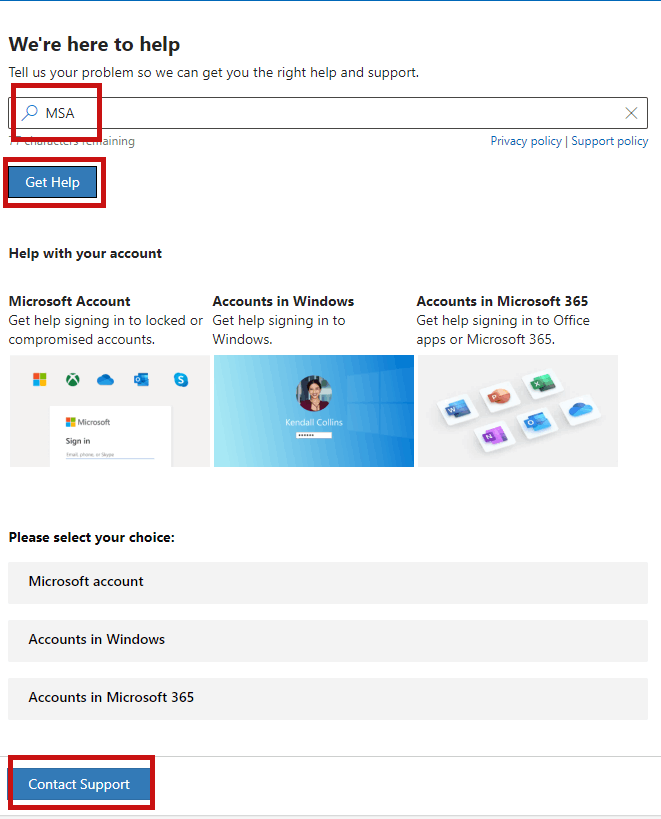Click the Outlook icon in sign-in image
This screenshot has width=661, height=819.
[x=141, y=379]
